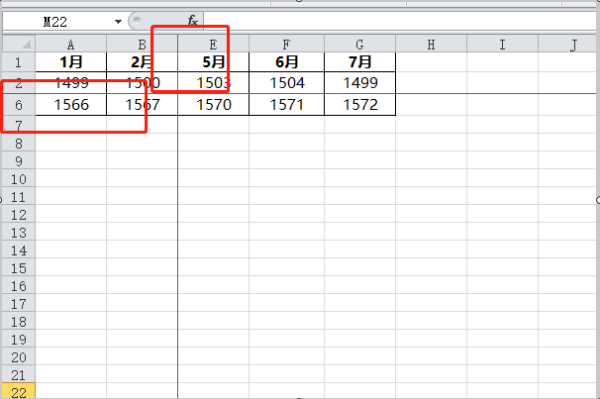This screenshot has width=600, height=399.
Task: Select column H header
Action: click(x=431, y=44)
